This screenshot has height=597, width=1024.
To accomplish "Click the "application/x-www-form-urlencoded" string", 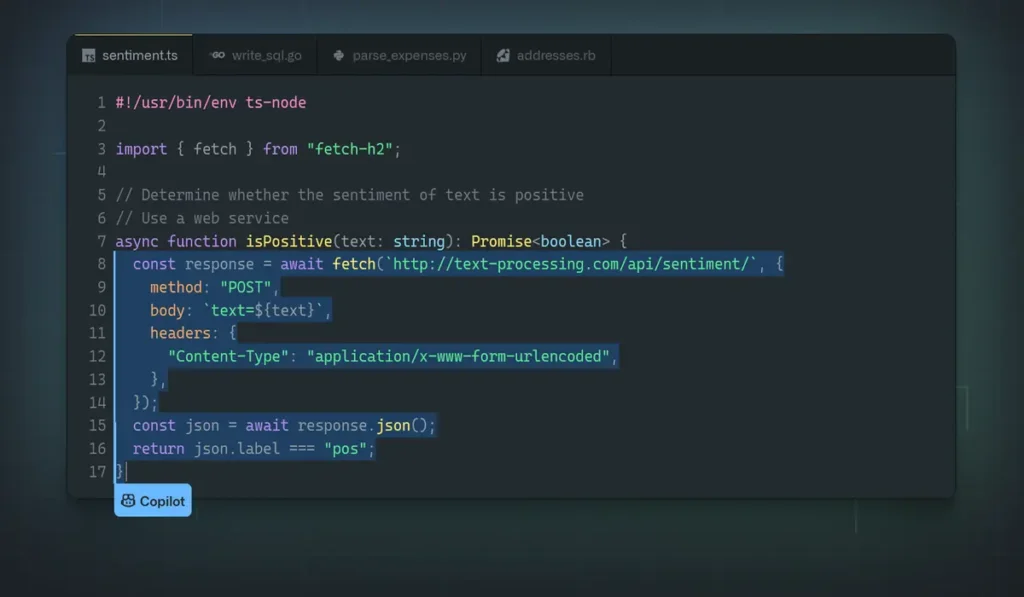I will [458, 357].
